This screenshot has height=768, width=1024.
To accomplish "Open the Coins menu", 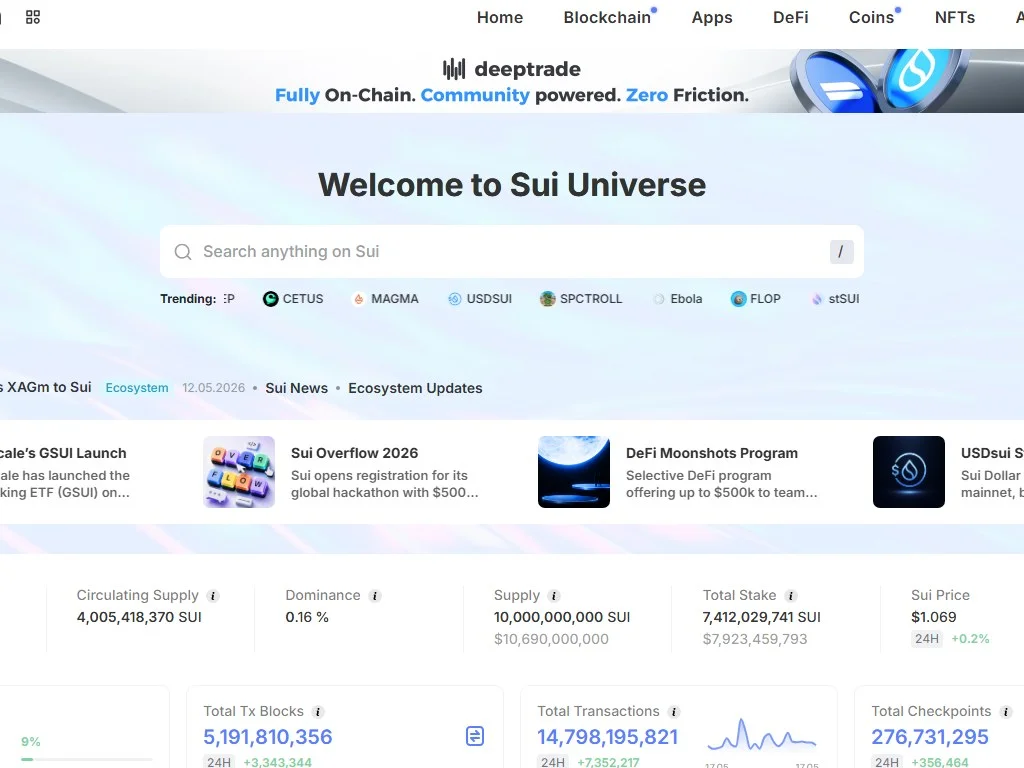I will tap(871, 18).
